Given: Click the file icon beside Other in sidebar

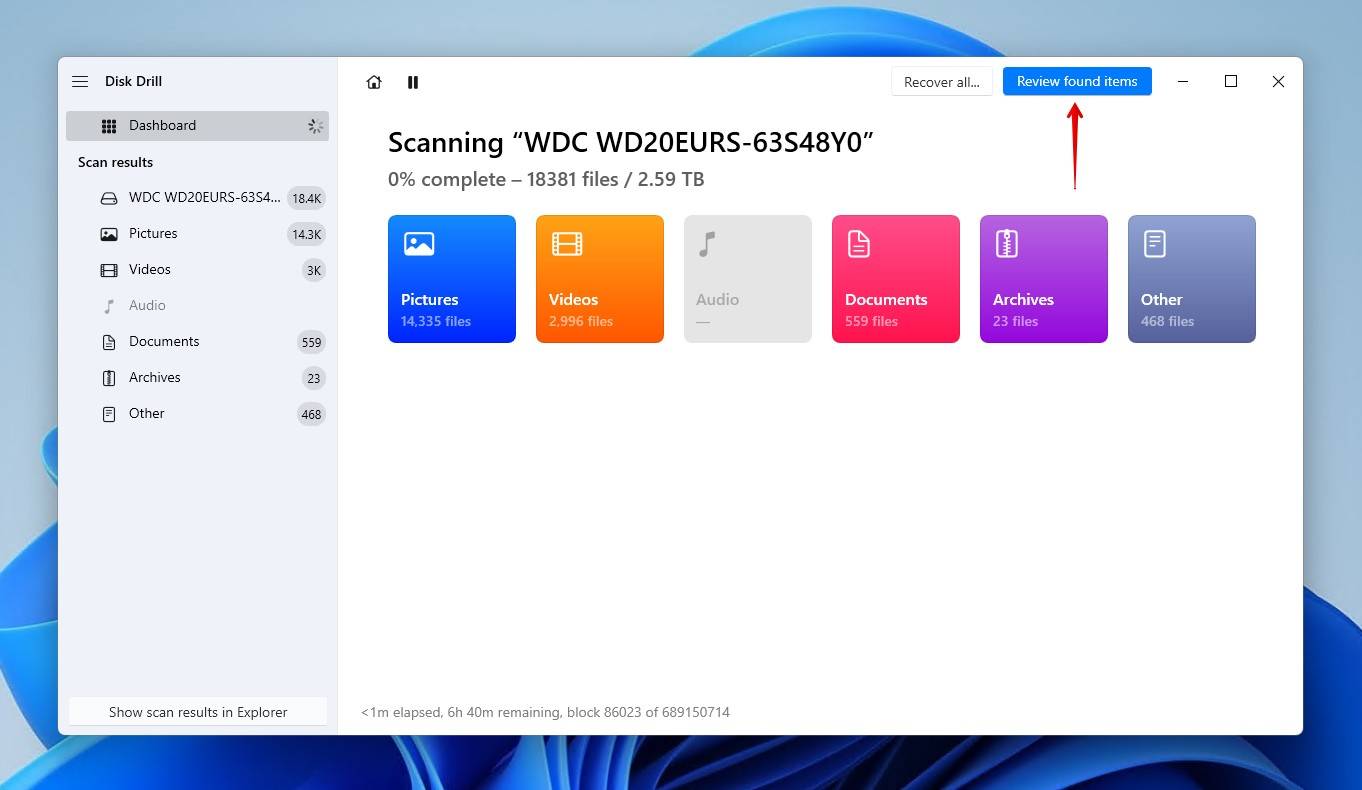Looking at the screenshot, I should click(109, 414).
